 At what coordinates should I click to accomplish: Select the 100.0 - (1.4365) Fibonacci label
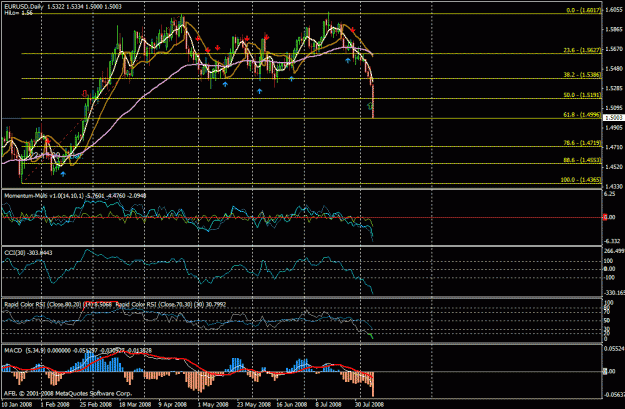tap(581, 180)
